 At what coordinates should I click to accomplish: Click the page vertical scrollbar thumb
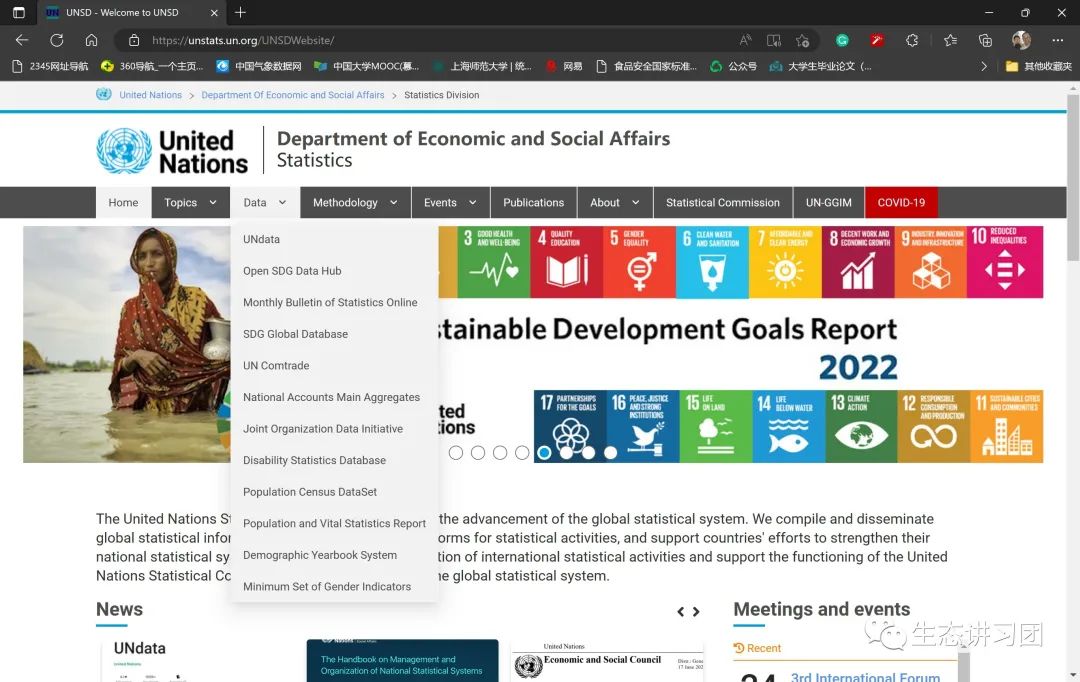click(x=1072, y=177)
